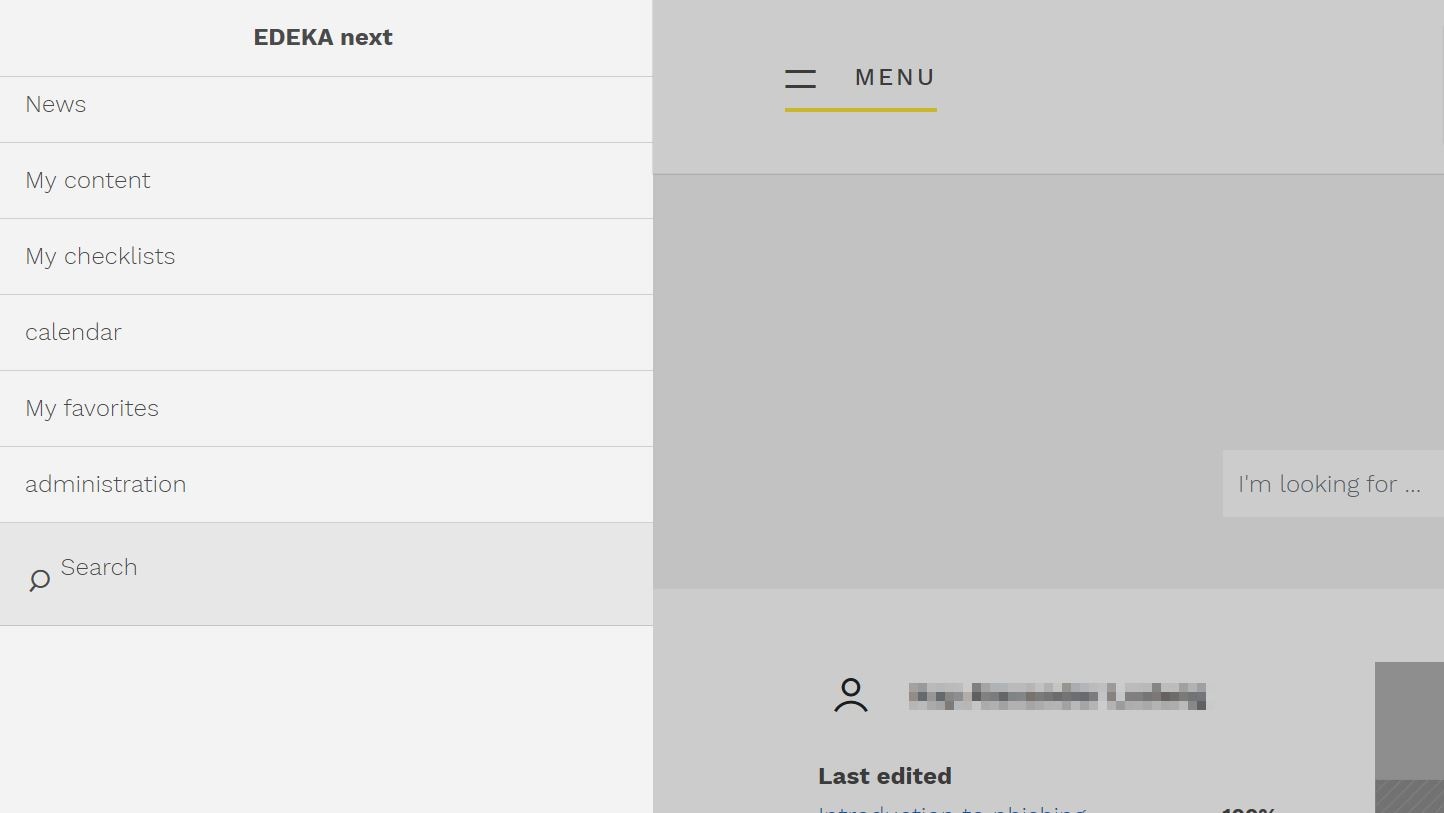Click the EDEKA next sidebar title
Image resolution: width=1444 pixels, height=813 pixels.
323,37
